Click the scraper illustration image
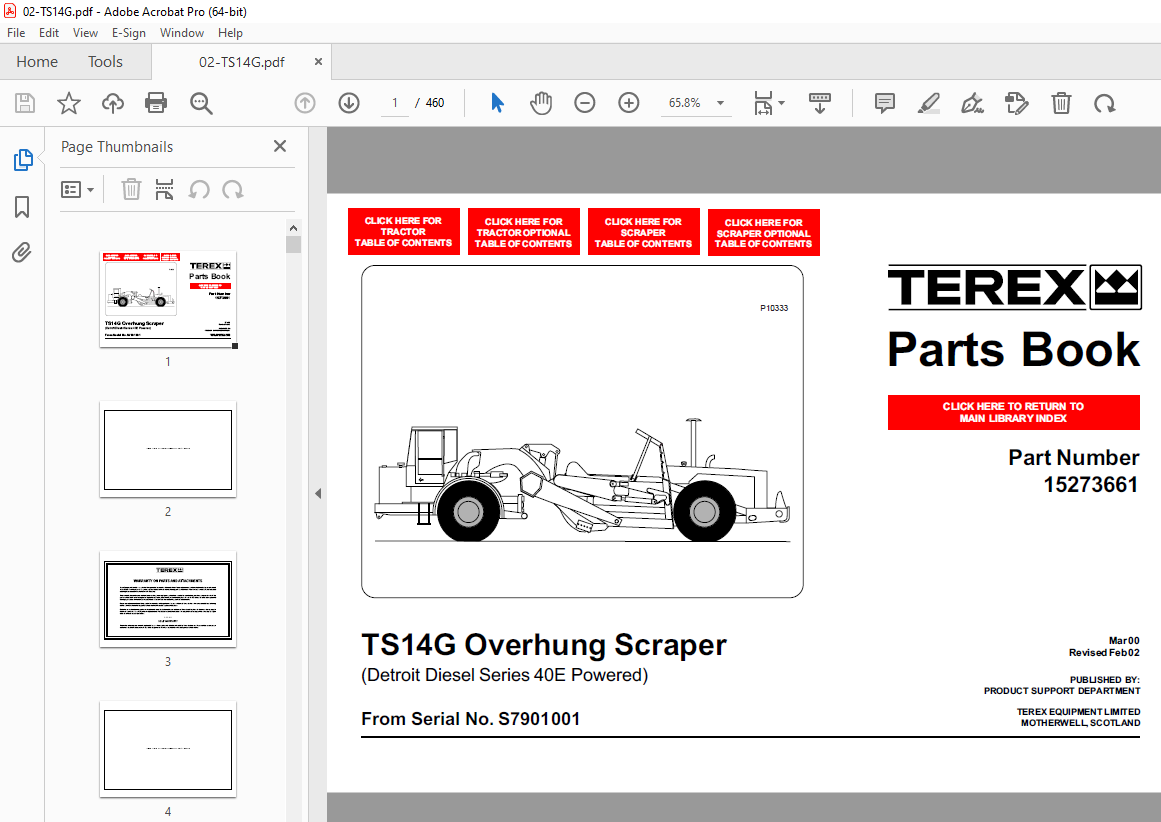Image resolution: width=1161 pixels, height=822 pixels. click(x=582, y=432)
